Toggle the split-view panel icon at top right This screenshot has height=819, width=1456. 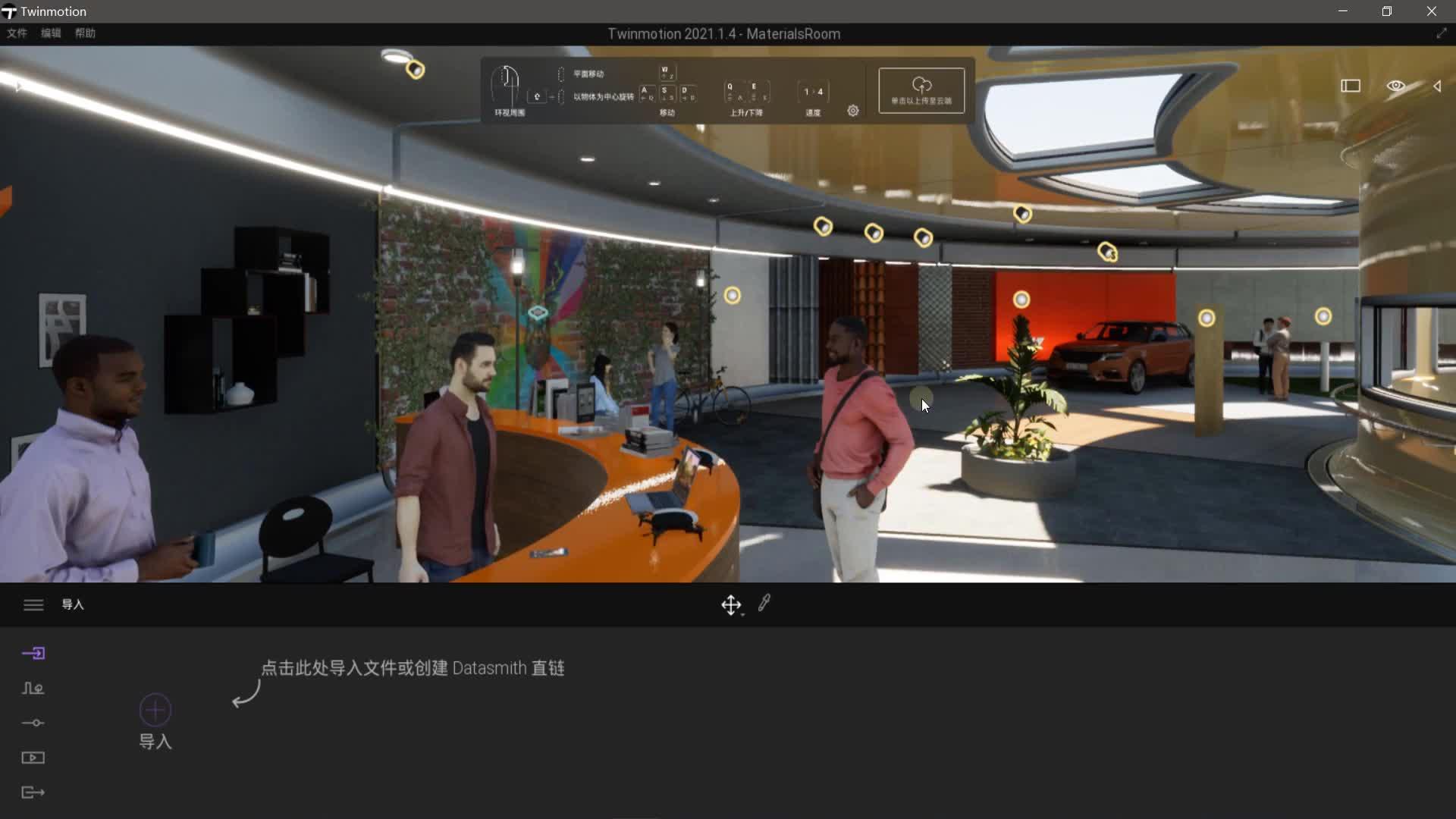[x=1351, y=86]
